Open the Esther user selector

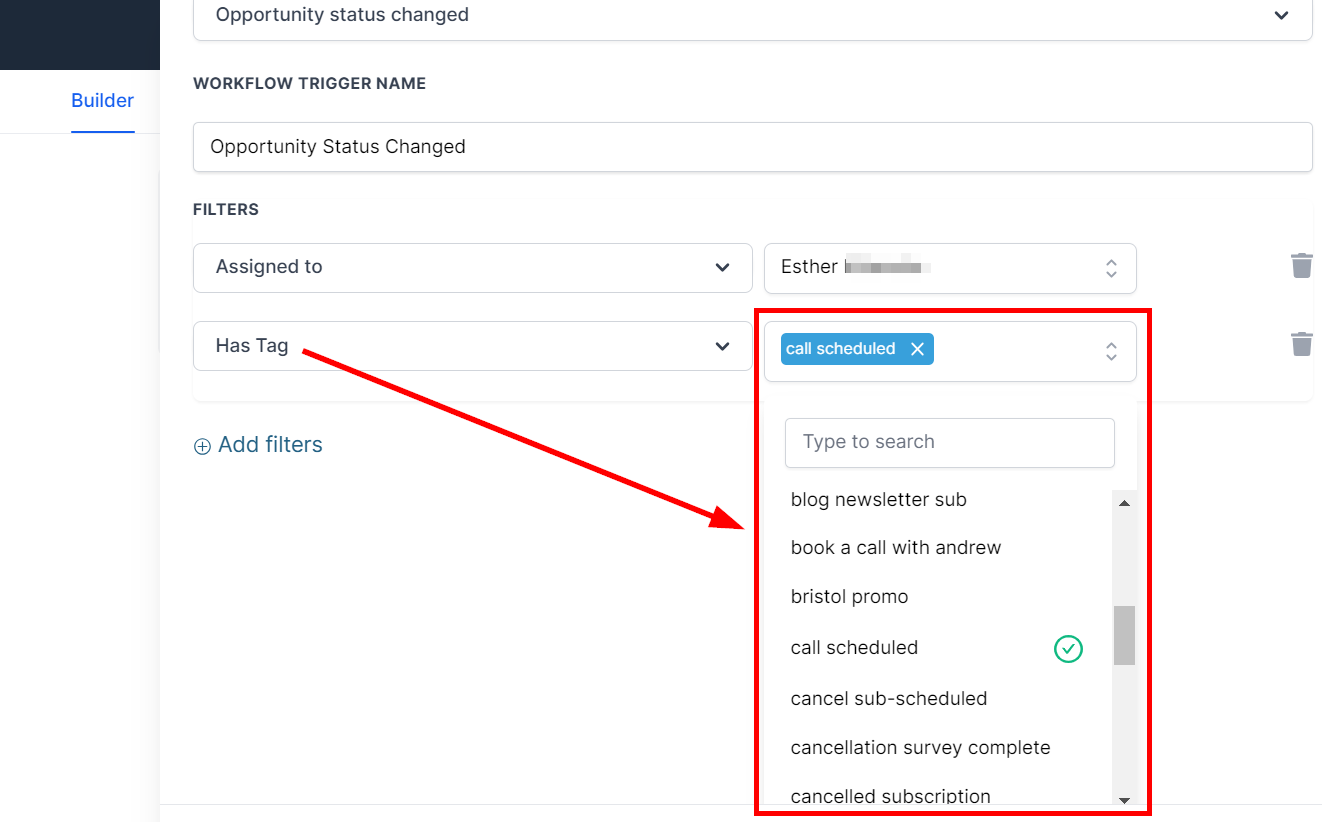click(949, 268)
